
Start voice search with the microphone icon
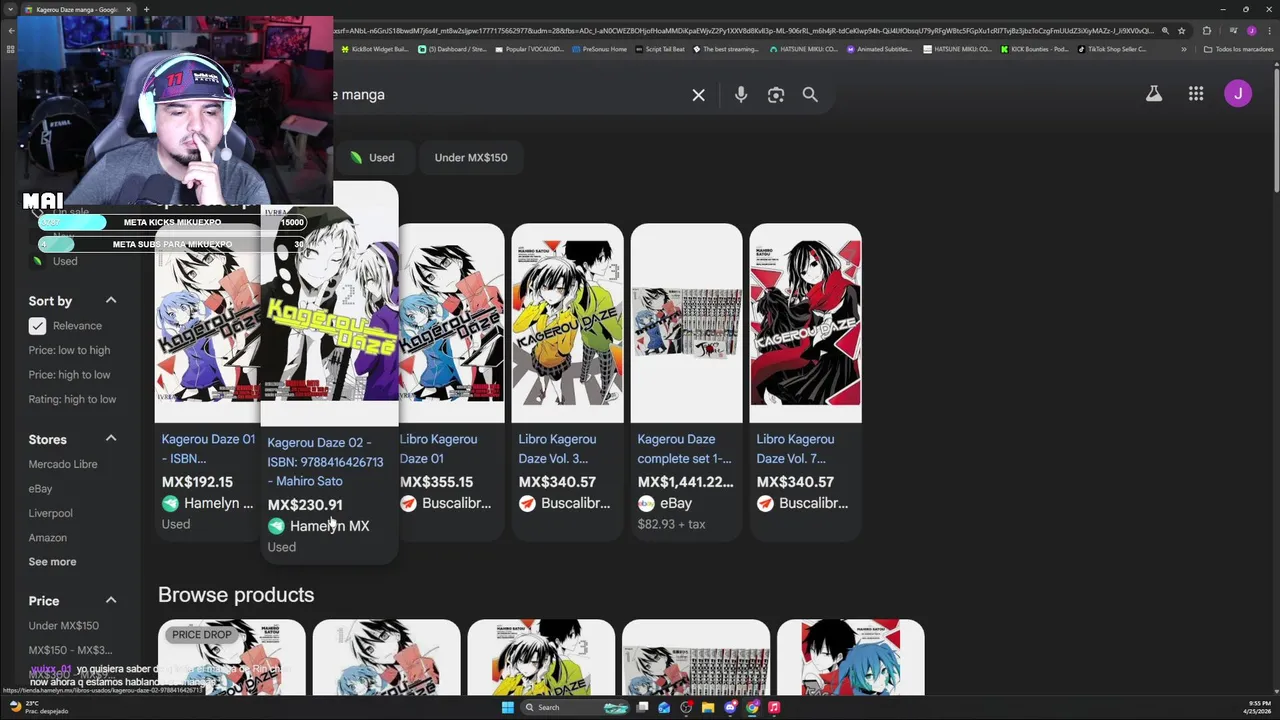click(x=741, y=95)
